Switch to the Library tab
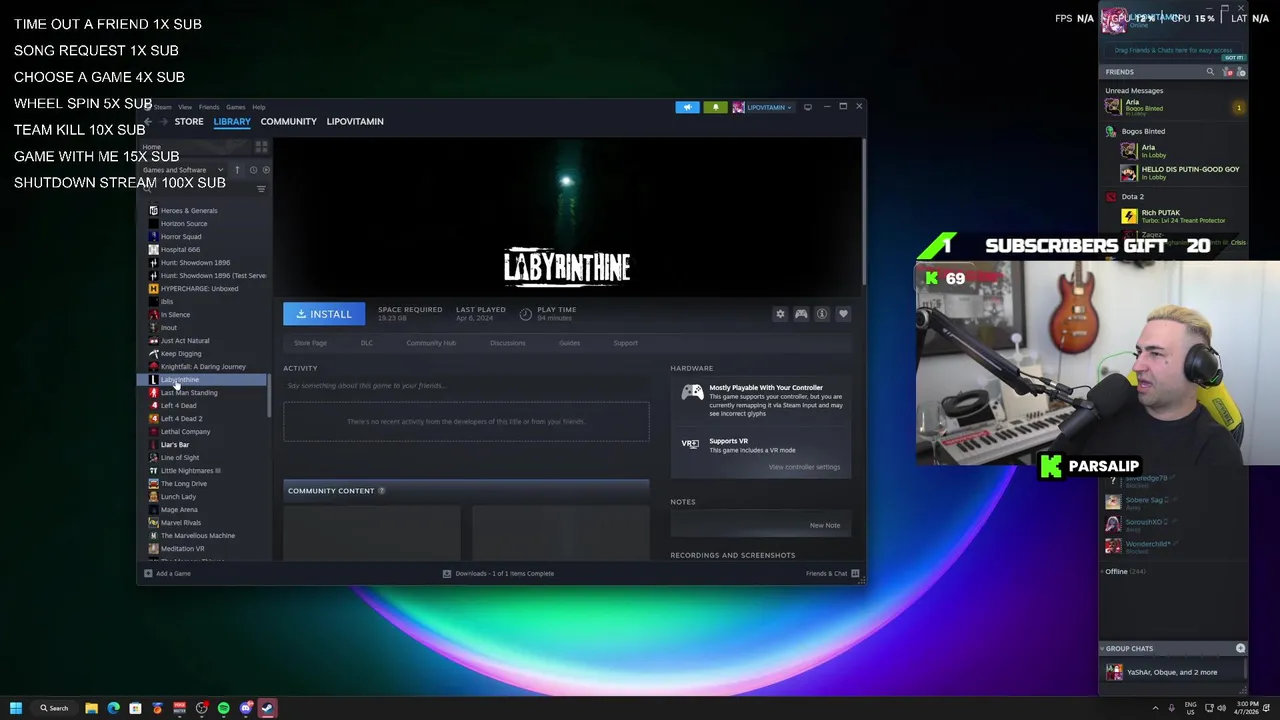Viewport: 1280px width, 720px height. pos(231,121)
